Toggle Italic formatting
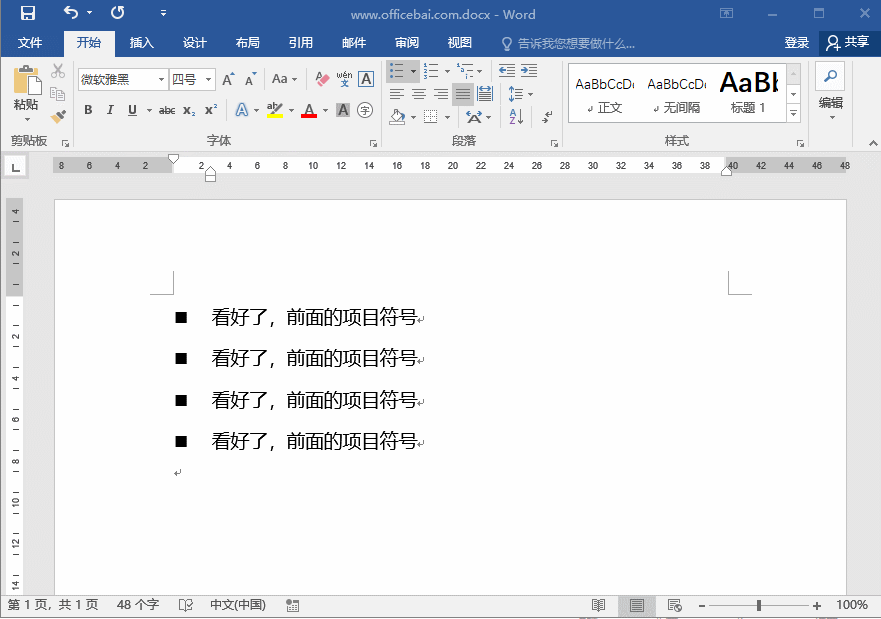Image resolution: width=881 pixels, height=619 pixels. tap(110, 110)
